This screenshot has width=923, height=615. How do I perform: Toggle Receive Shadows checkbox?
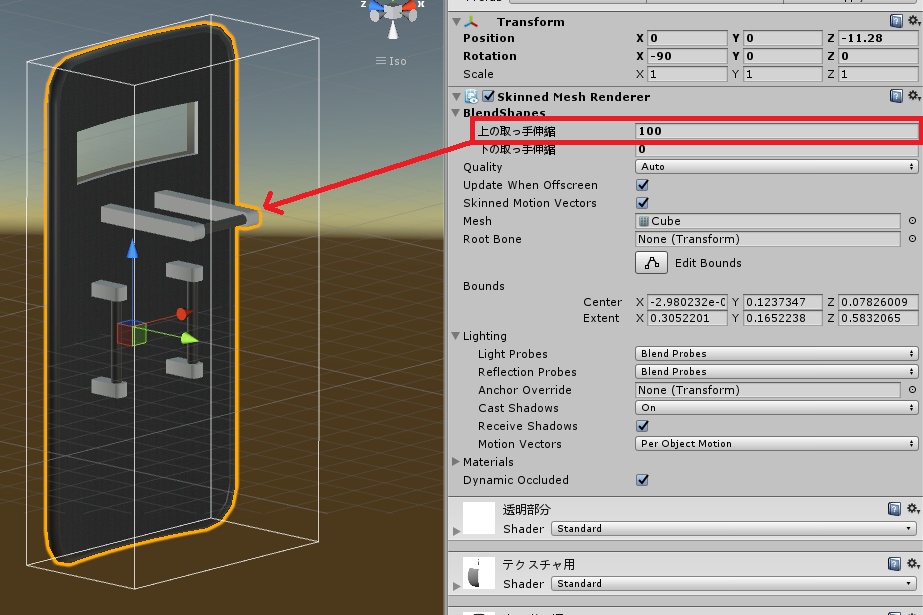click(x=642, y=425)
